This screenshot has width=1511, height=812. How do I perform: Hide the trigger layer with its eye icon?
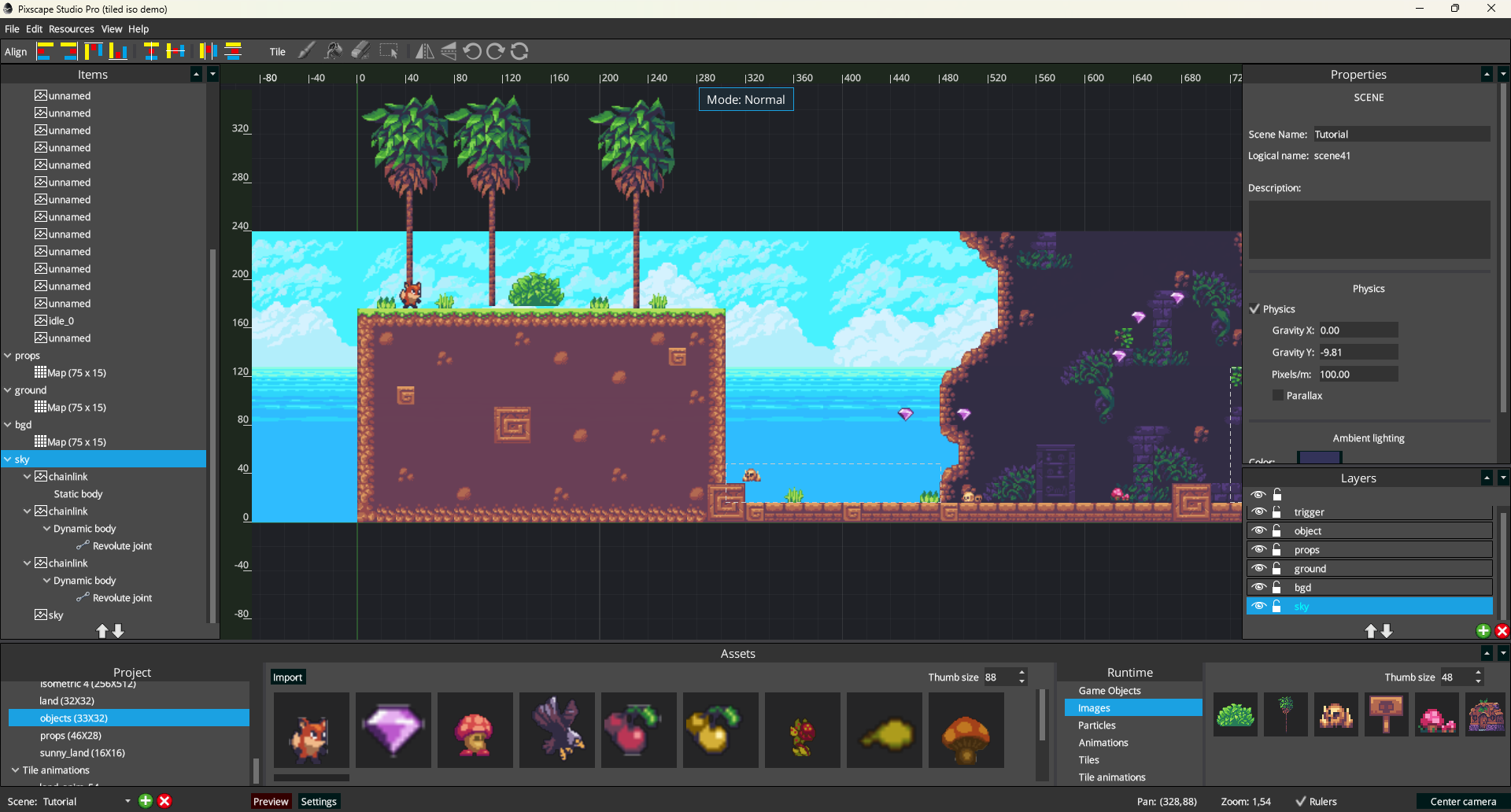(x=1258, y=511)
